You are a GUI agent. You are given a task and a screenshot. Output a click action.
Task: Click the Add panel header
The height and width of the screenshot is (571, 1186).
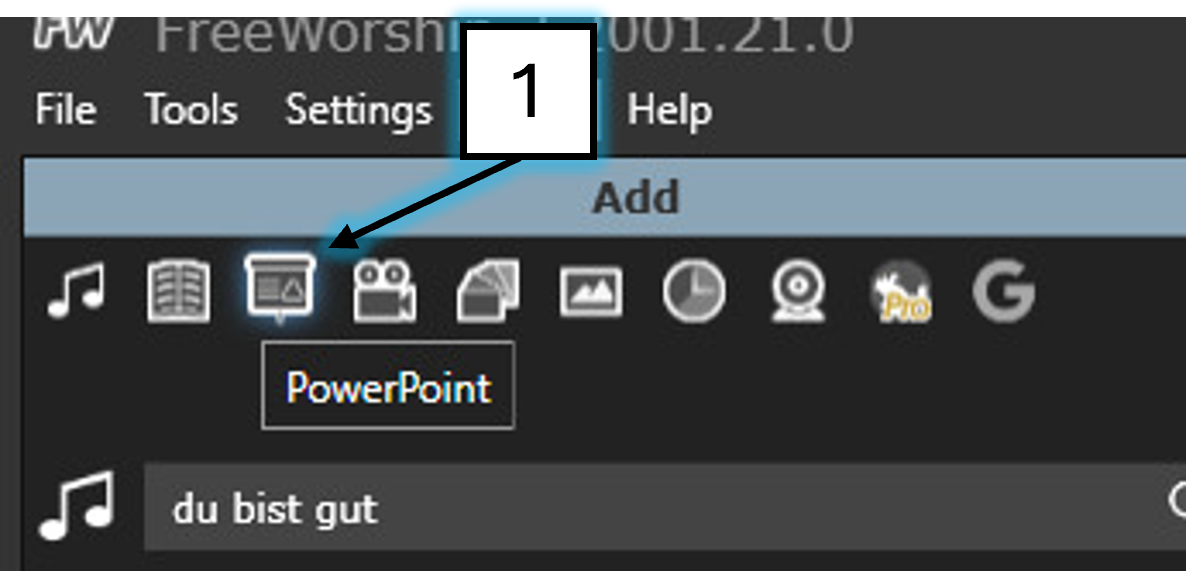click(605, 198)
